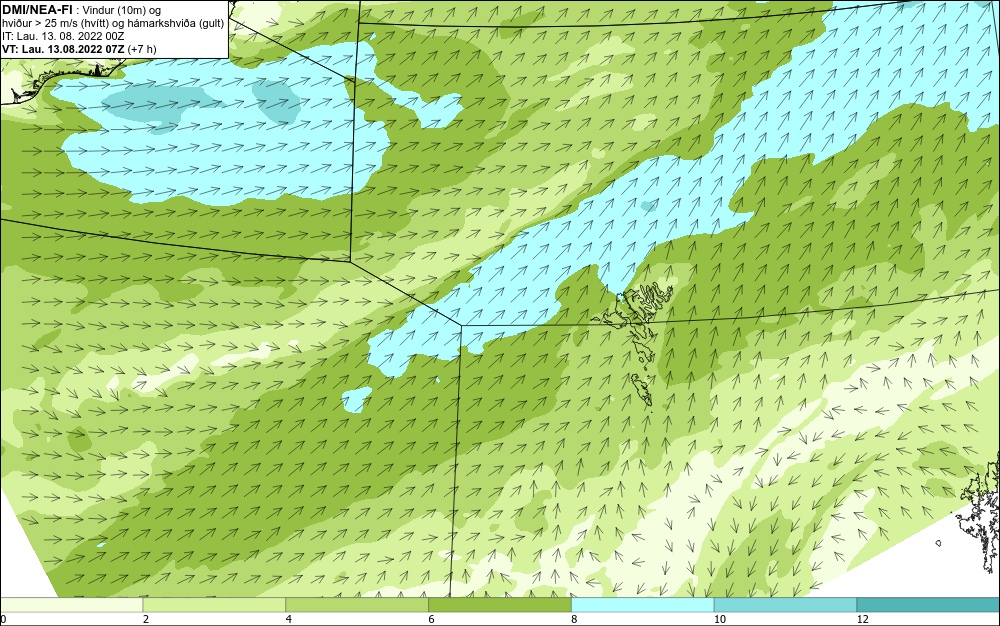Image resolution: width=1000 pixels, height=626 pixels.
Task: Select the 4–6 m/s medium green legend color
Action: [357, 605]
